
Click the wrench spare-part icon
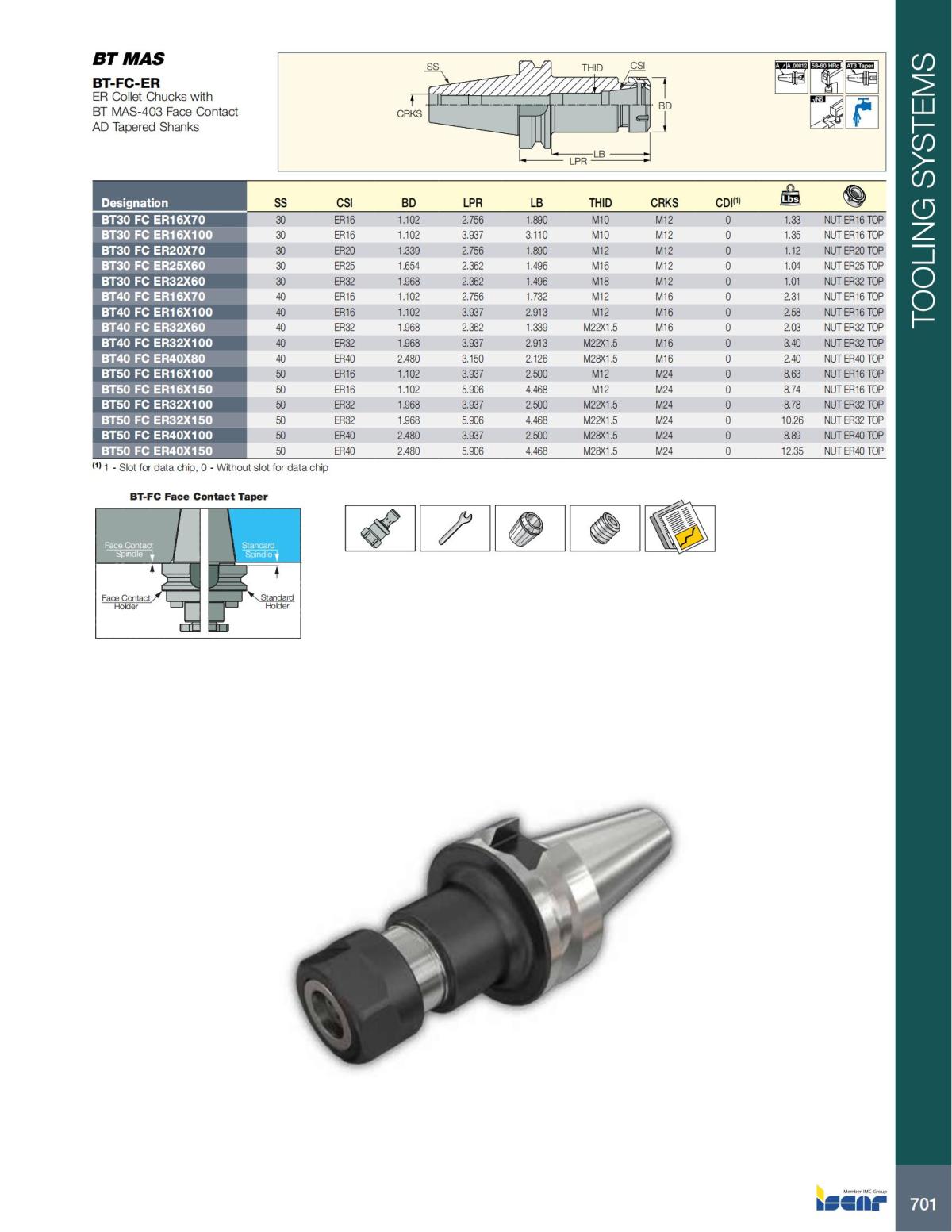(x=454, y=528)
